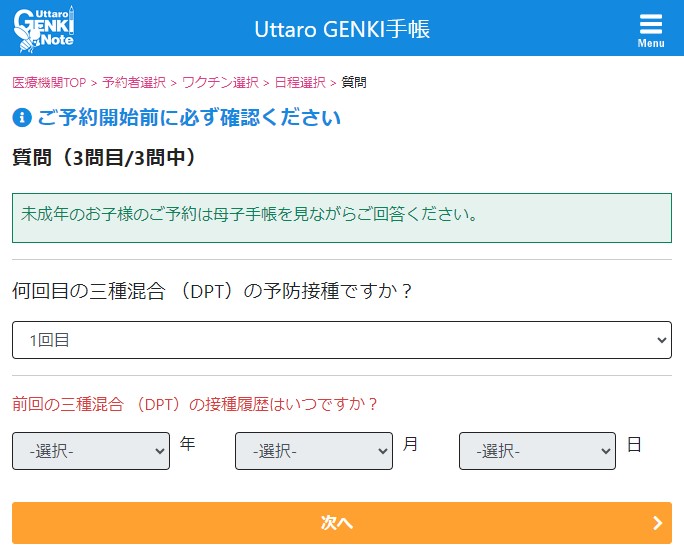Open the 1回目 vaccination count dropdown
This screenshot has width=684, height=558.
coord(342,340)
